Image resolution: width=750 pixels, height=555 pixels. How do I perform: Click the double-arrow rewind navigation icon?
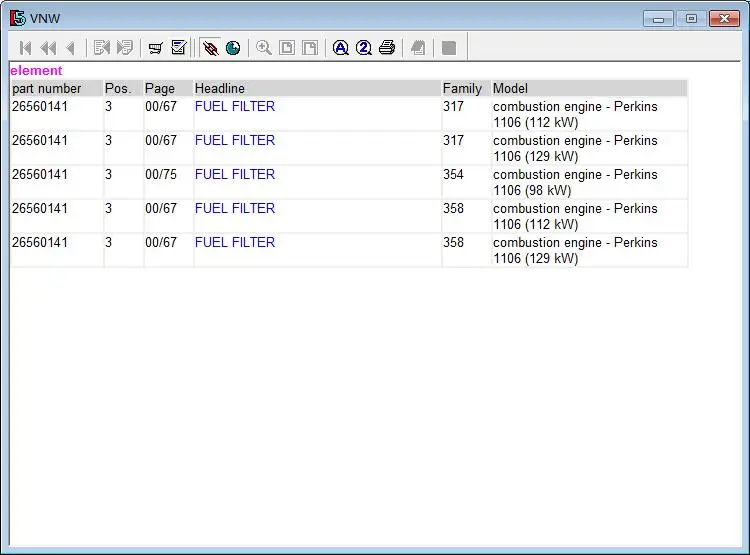click(48, 48)
